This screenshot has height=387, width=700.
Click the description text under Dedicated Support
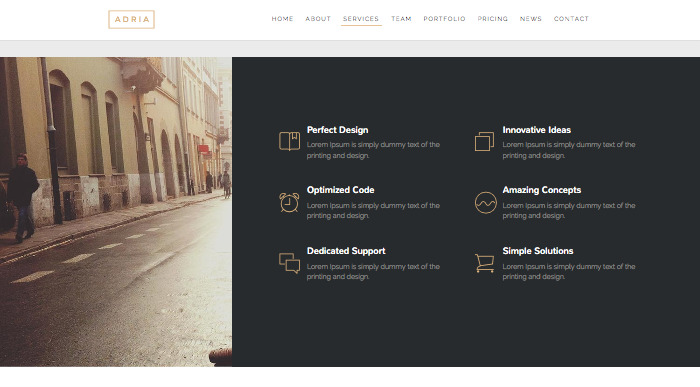373,271
